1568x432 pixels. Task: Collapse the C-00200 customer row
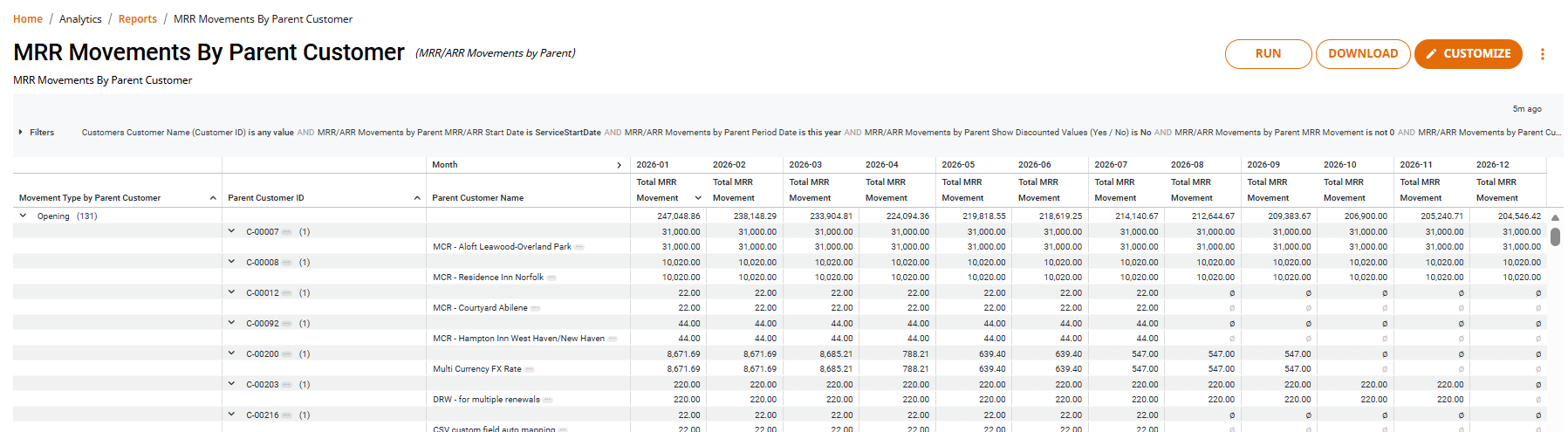pos(232,353)
